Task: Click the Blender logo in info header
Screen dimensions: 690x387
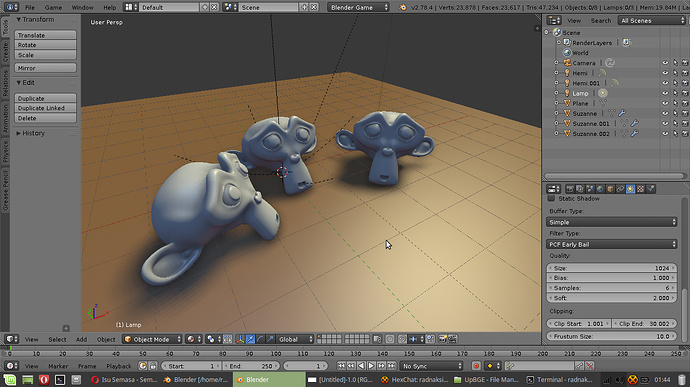Action: 403,7
